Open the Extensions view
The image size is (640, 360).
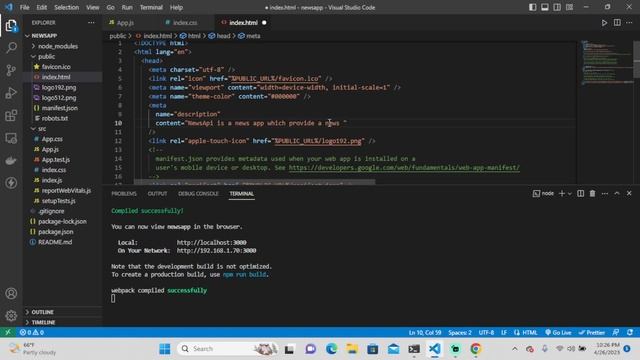point(11,116)
